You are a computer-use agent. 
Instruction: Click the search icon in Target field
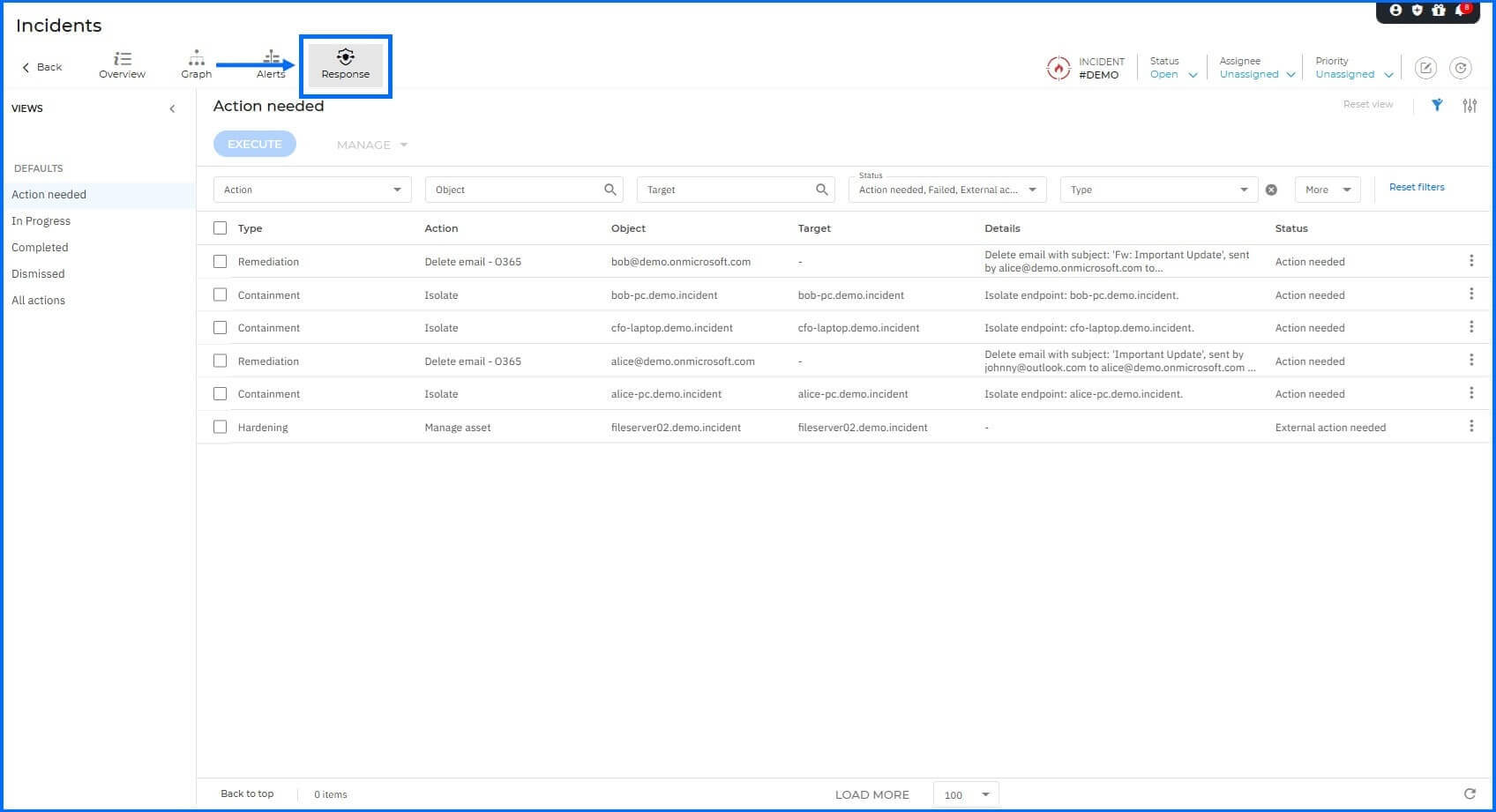pos(822,190)
